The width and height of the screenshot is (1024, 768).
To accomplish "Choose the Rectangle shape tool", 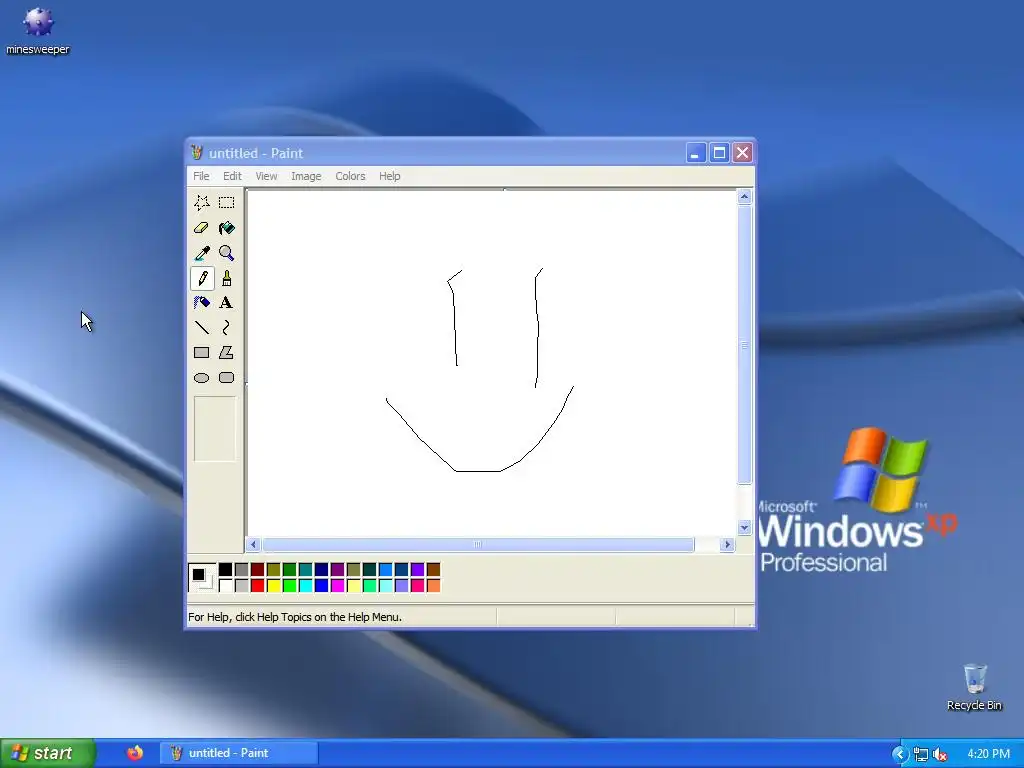I will click(202, 353).
